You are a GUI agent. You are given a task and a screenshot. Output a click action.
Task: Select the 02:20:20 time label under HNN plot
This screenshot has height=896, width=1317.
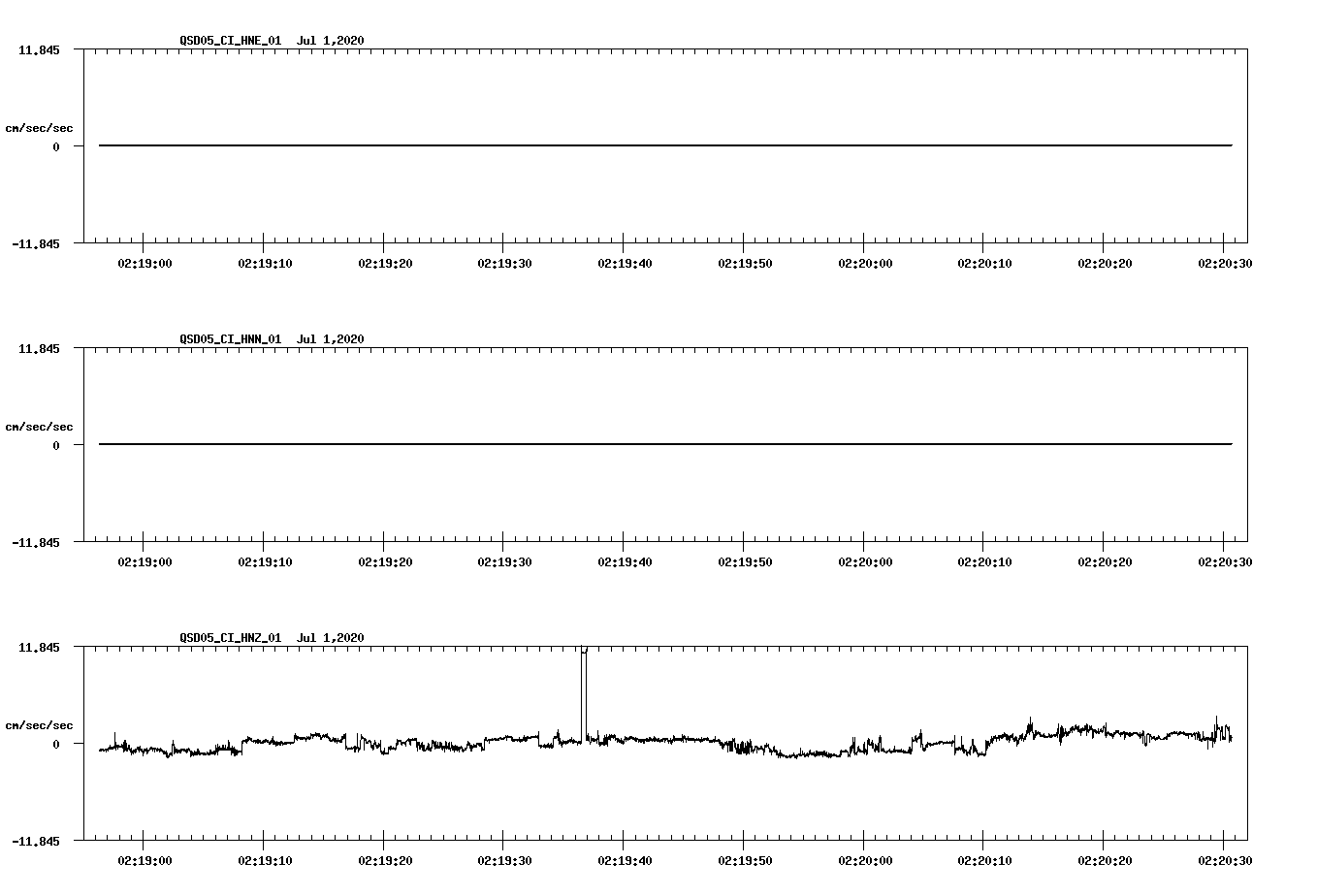(x=1105, y=561)
